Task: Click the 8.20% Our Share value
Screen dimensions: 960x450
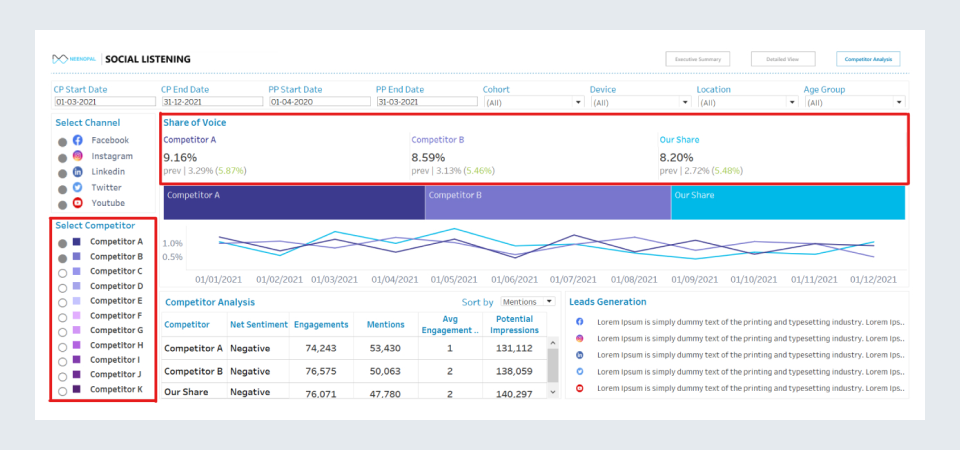Action: click(677, 157)
